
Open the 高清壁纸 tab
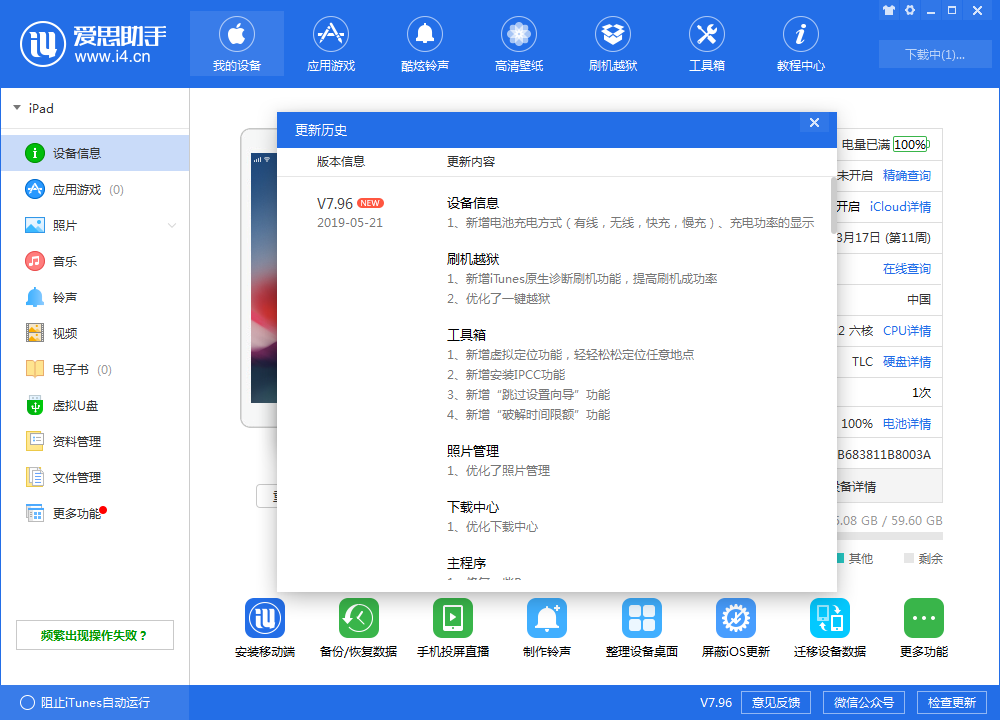[x=518, y=44]
